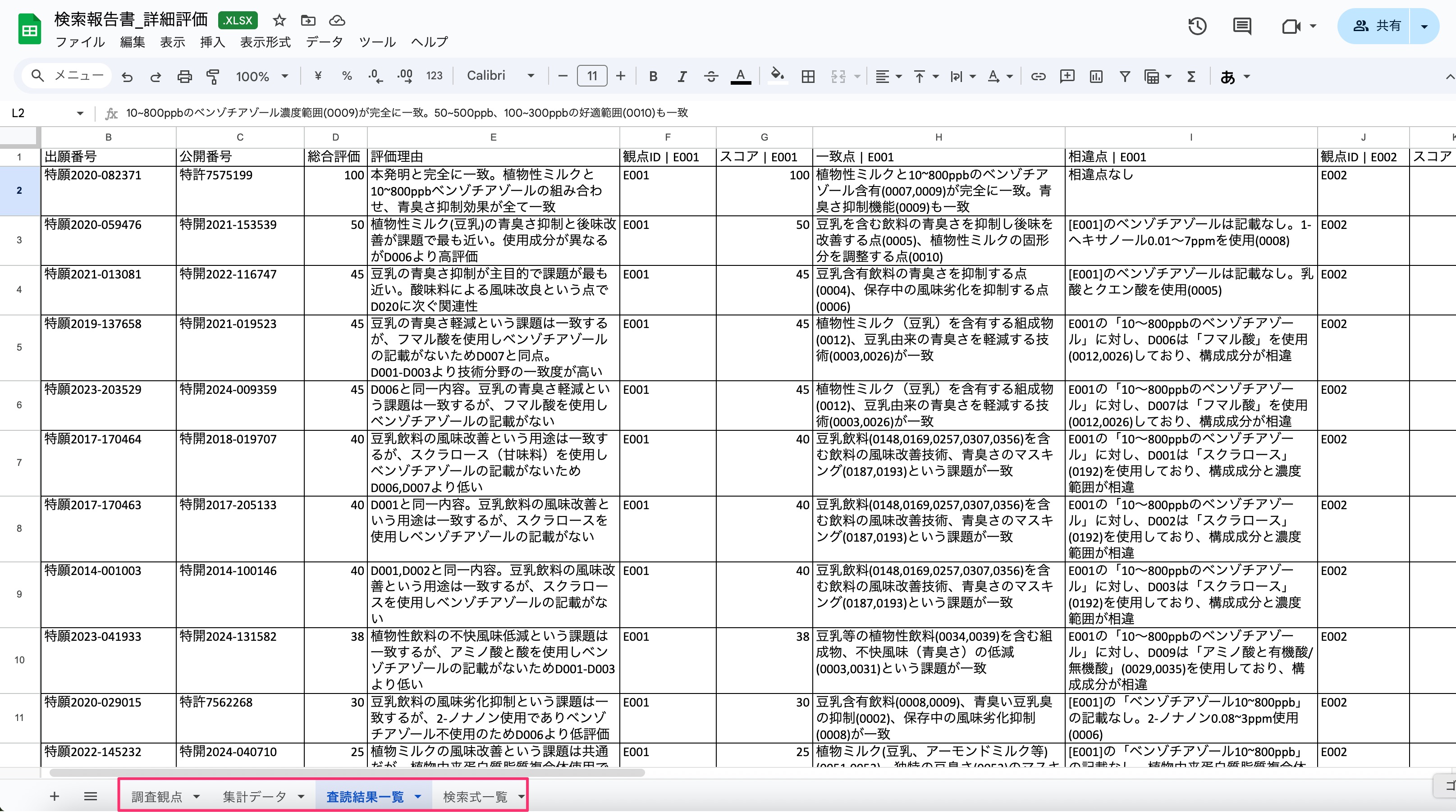The height and width of the screenshot is (812, 1456).
Task: Select column E header
Action: [493, 137]
